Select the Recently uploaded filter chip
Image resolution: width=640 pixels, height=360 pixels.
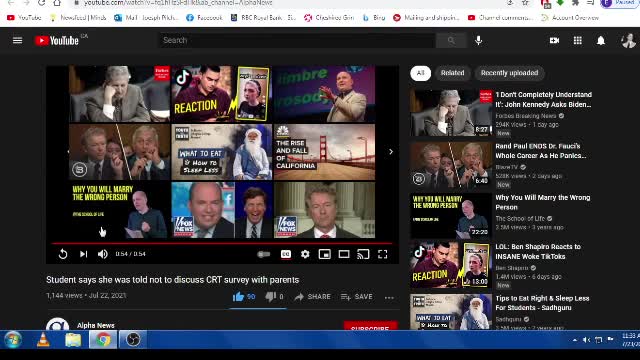pos(509,73)
